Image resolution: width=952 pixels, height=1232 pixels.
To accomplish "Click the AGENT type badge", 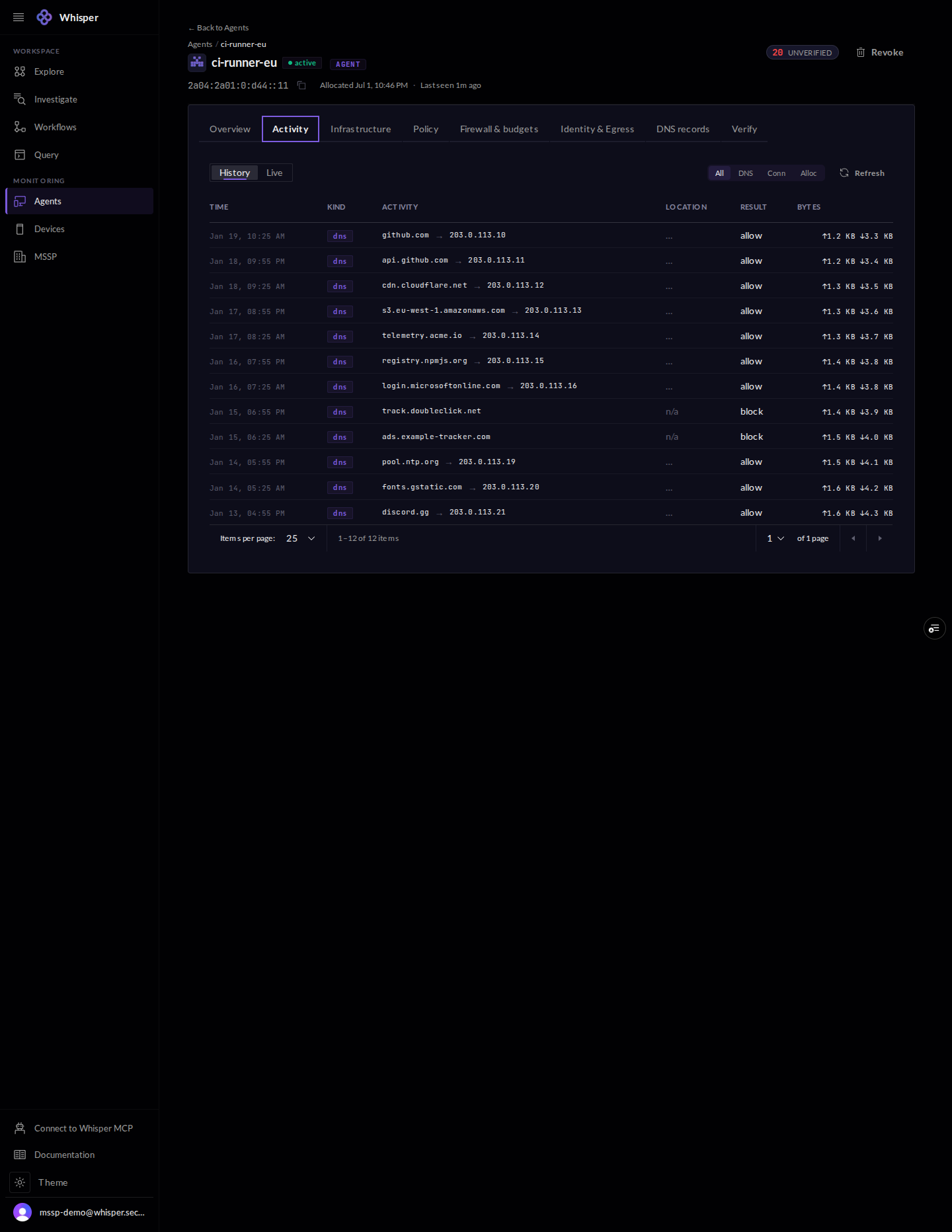I will [x=348, y=64].
